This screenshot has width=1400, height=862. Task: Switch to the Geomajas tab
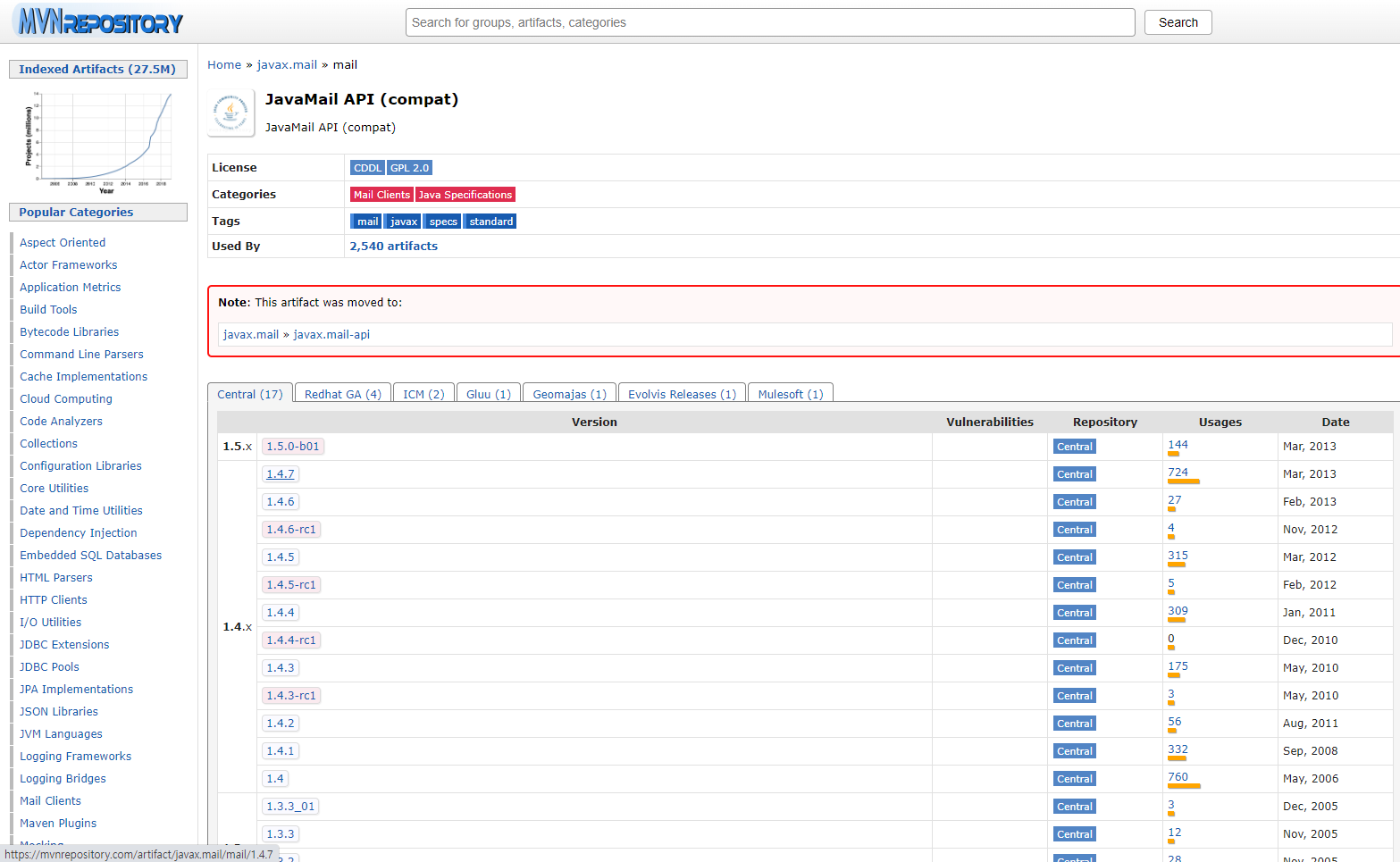tap(569, 392)
